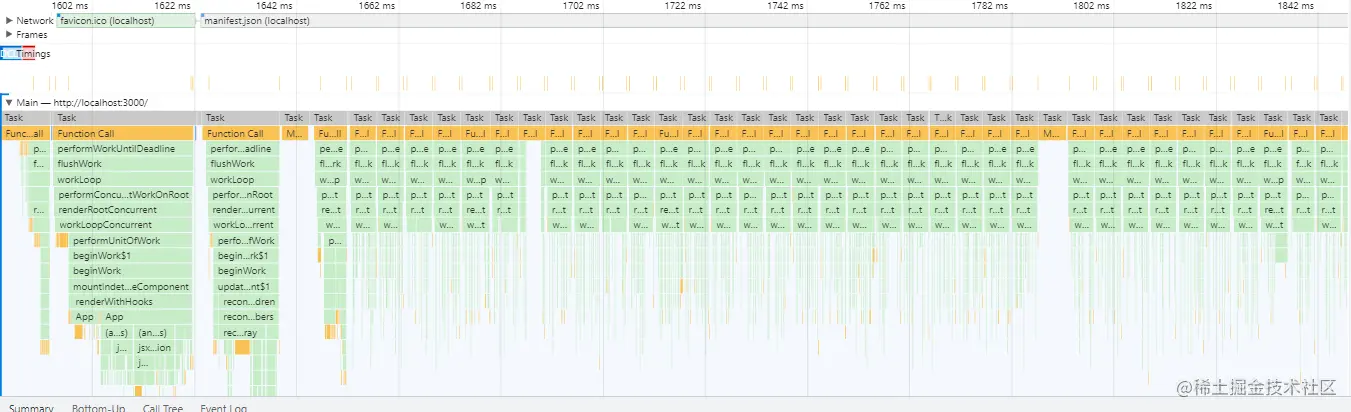Screen dimensions: 1351x412
Task: Select the performConcu...tWorkOnRoot bar
Action: coord(124,195)
